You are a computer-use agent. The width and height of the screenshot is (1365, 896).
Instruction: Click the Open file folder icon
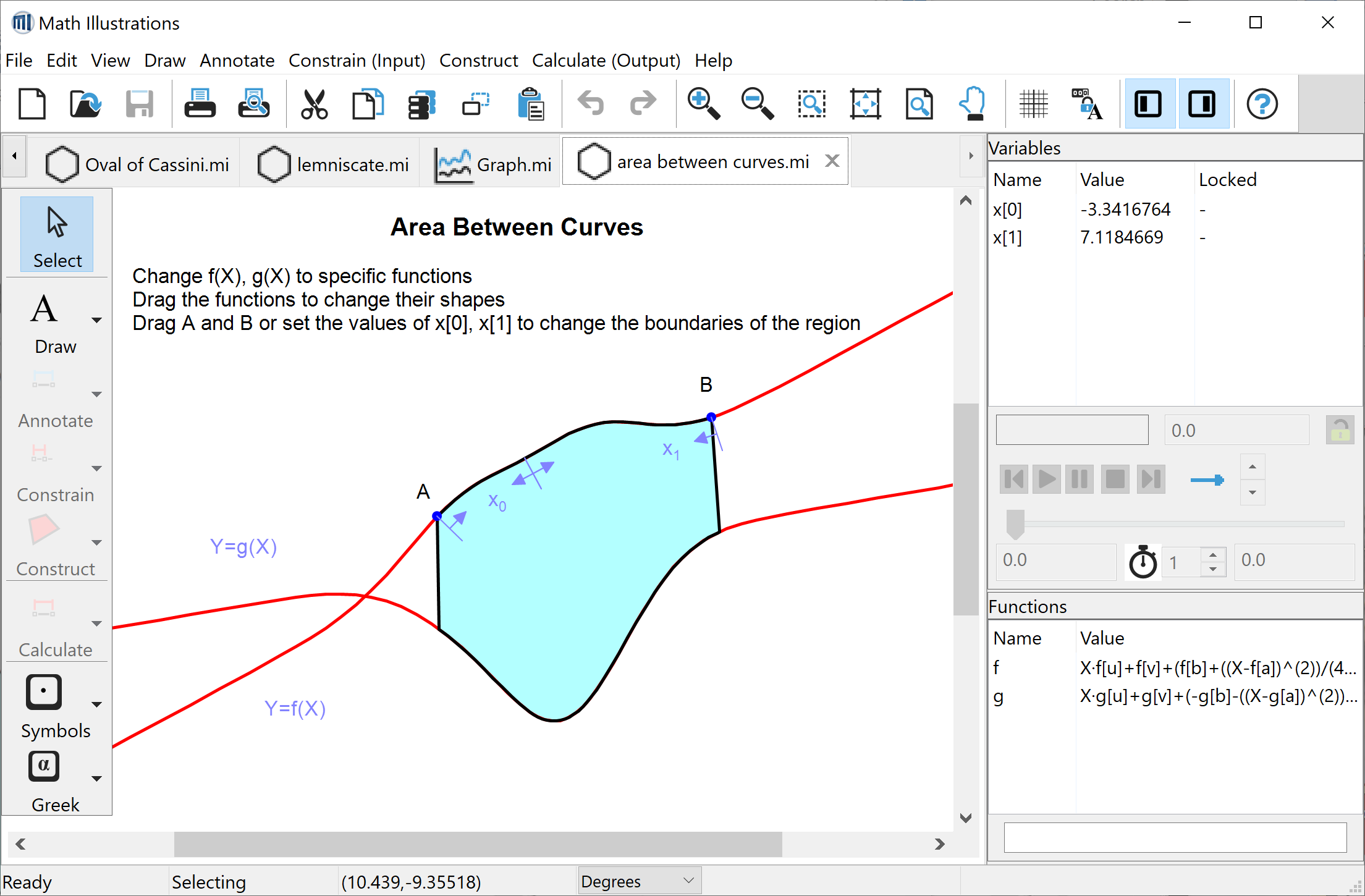85,103
